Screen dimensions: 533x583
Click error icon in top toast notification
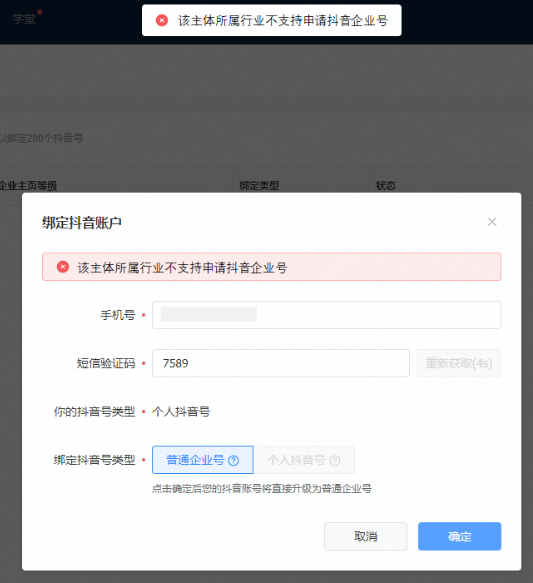point(162,20)
